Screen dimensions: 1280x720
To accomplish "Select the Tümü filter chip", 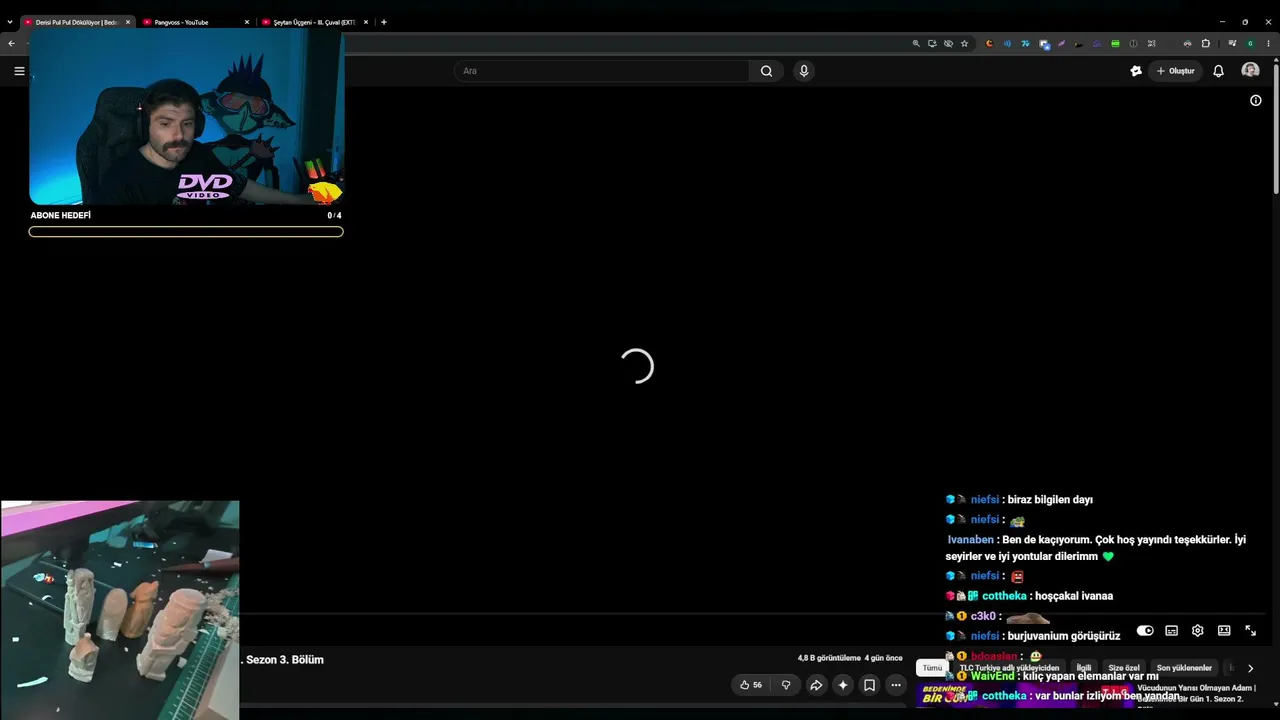I will point(932,668).
